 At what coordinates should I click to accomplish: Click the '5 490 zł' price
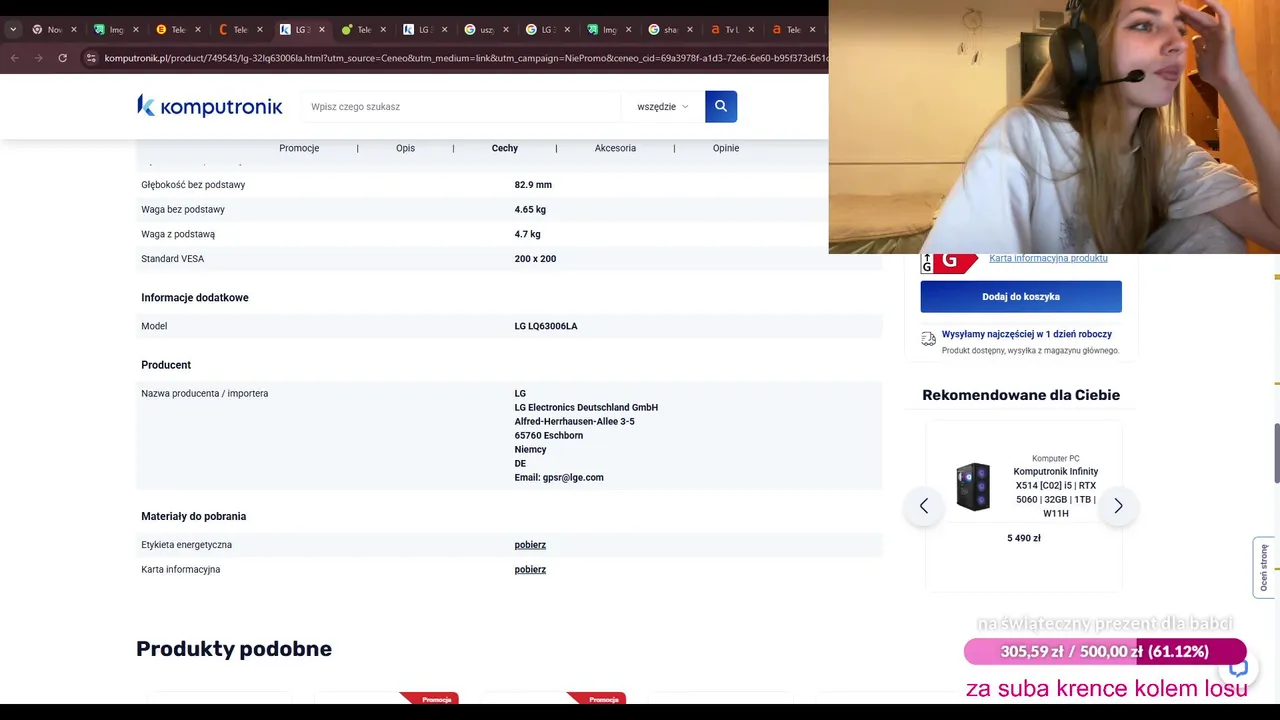point(1024,538)
